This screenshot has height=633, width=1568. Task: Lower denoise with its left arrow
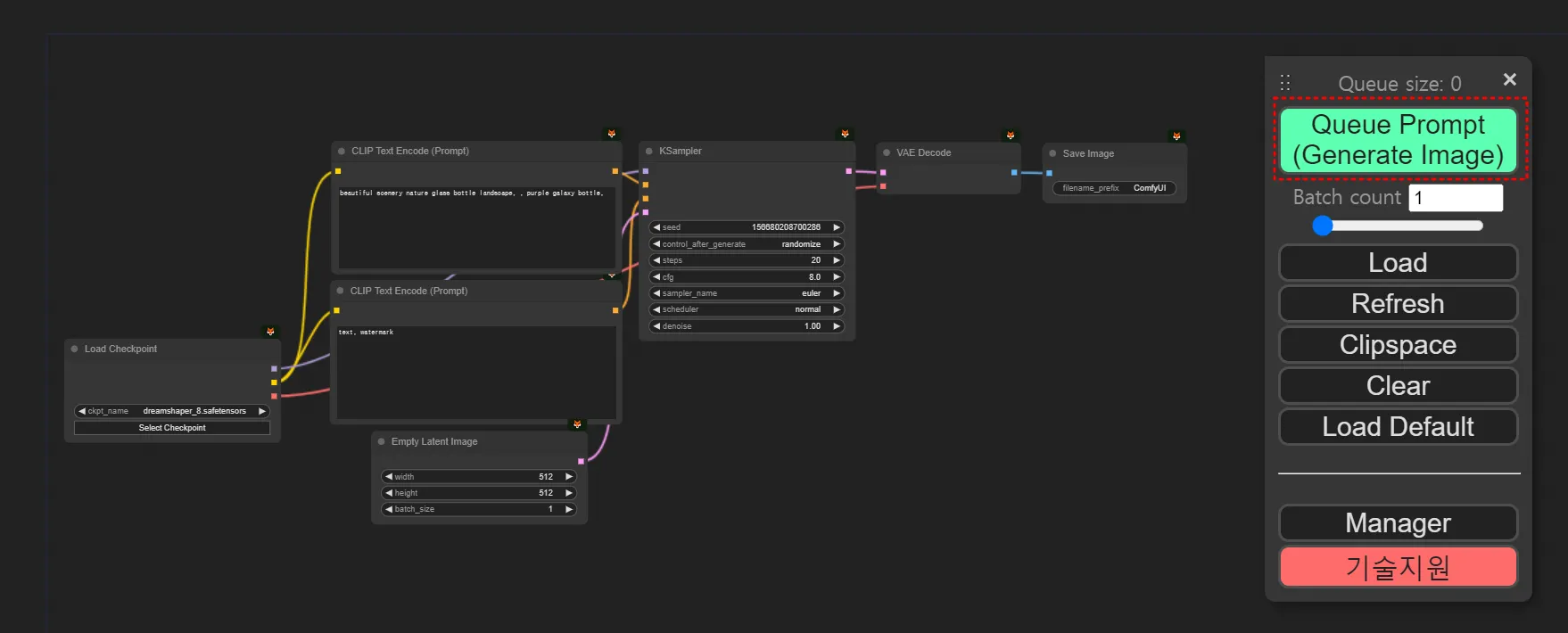[657, 326]
